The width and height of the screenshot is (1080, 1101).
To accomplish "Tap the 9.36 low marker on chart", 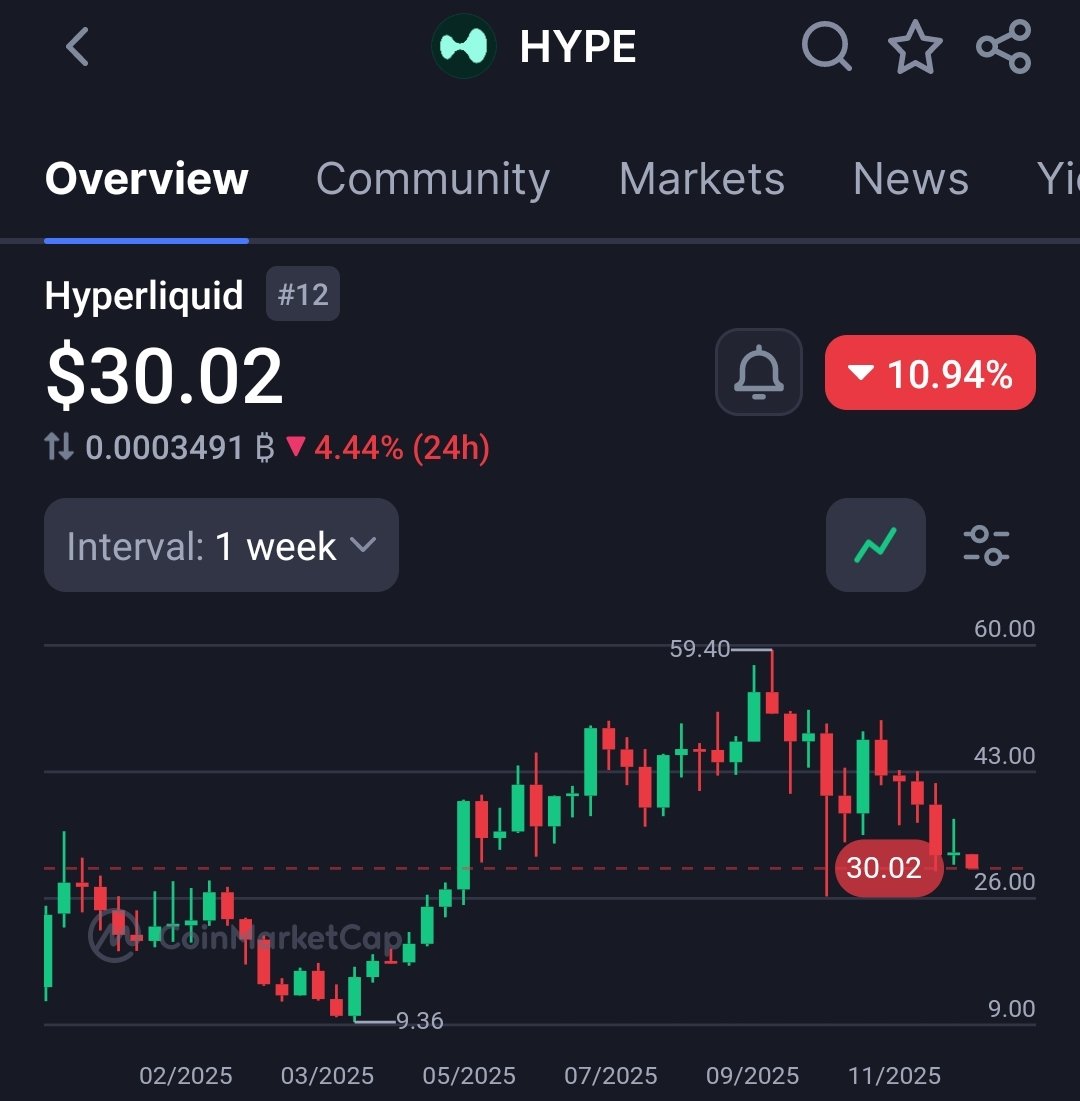I will pyautogui.click(x=419, y=1021).
